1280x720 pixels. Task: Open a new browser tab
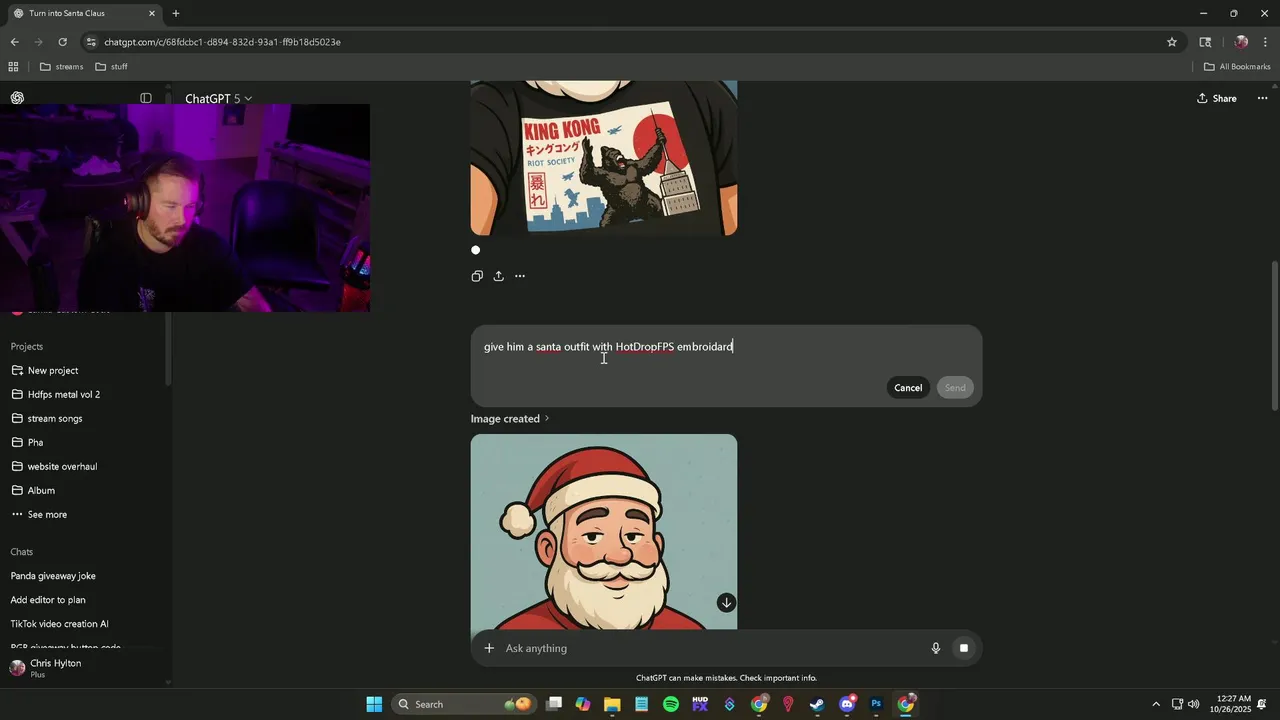coord(176,14)
